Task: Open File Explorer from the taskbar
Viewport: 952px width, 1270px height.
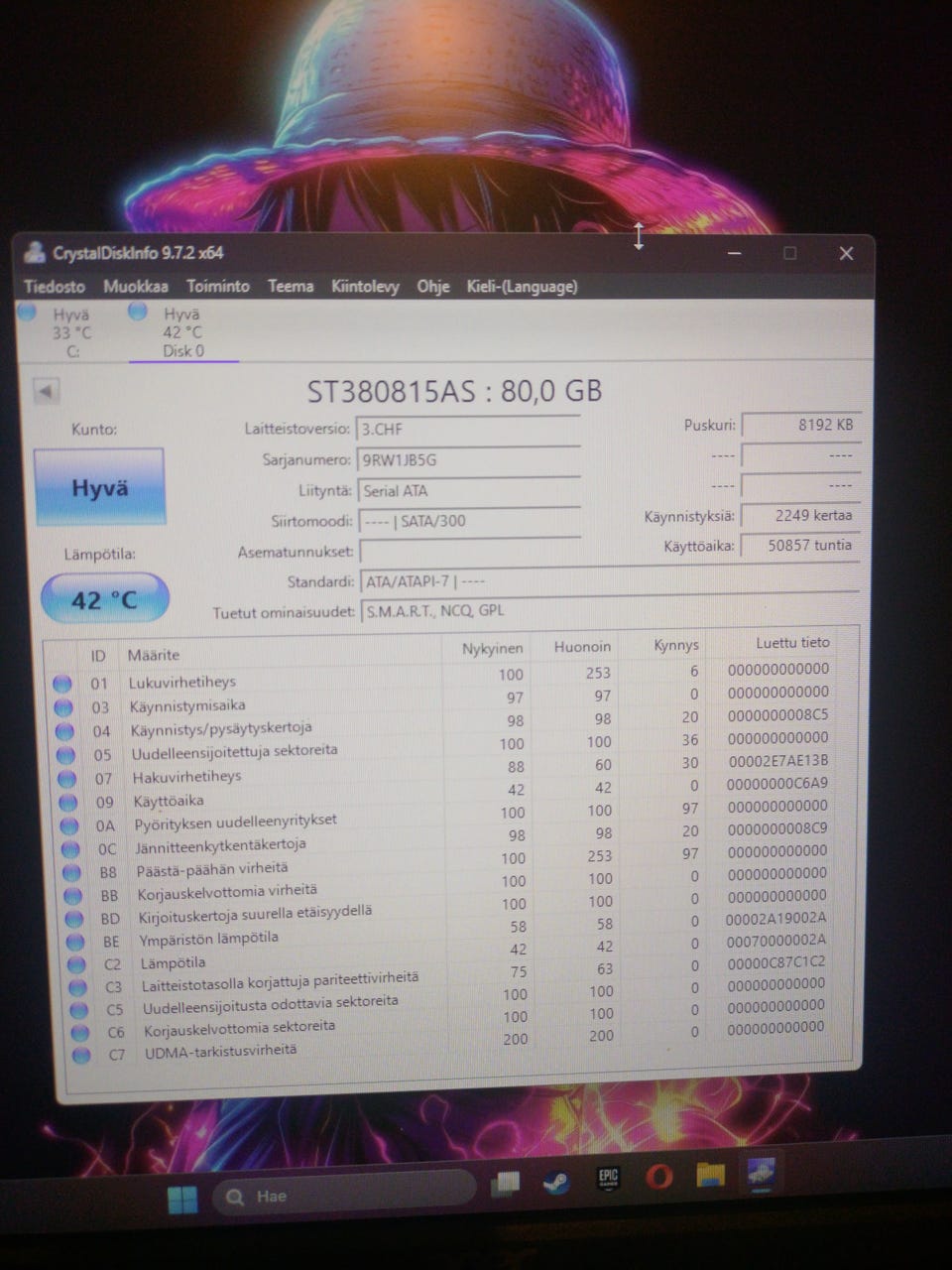Action: (710, 1175)
